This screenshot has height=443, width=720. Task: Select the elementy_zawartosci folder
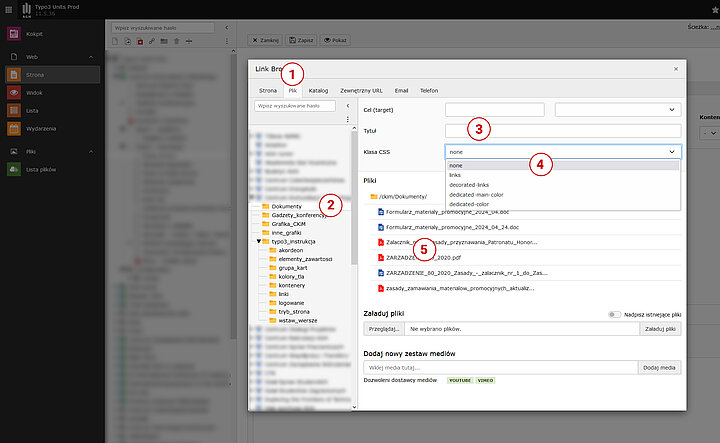click(x=305, y=259)
